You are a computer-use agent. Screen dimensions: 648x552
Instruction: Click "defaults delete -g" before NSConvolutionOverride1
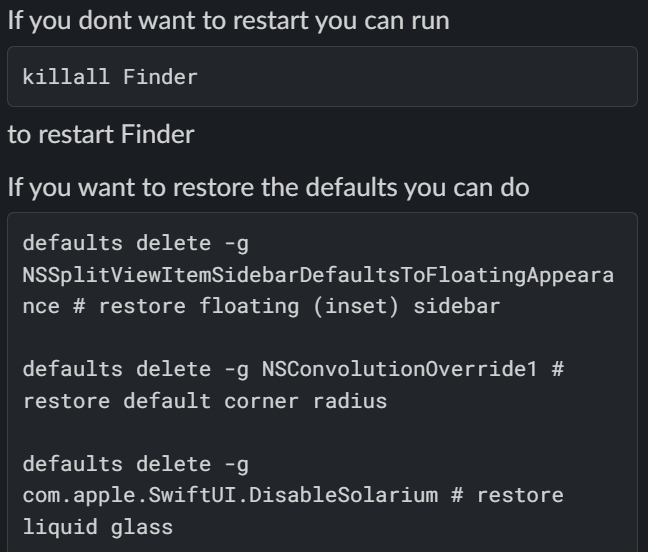tap(136, 369)
